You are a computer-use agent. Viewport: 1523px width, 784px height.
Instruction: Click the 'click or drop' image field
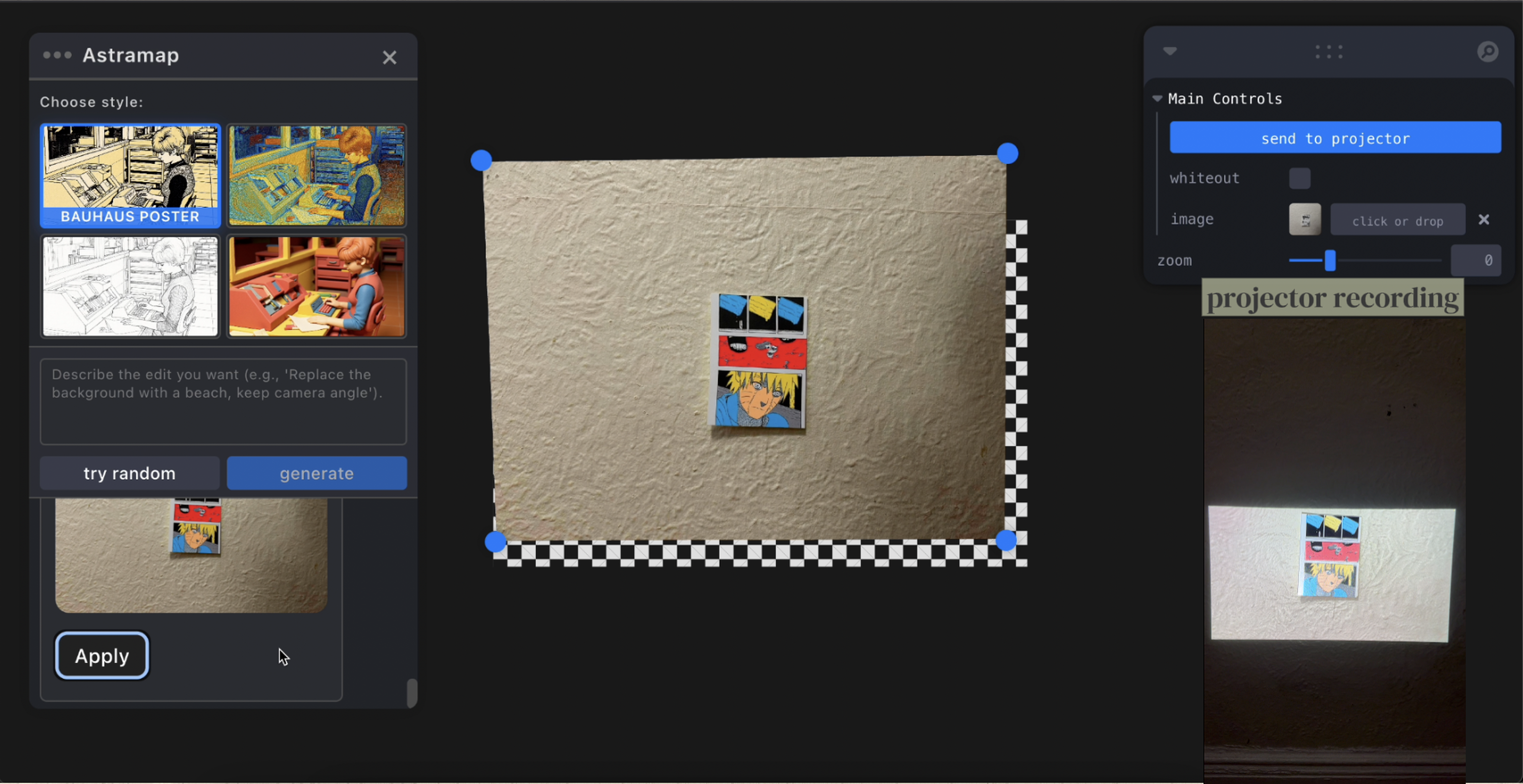pos(1397,221)
